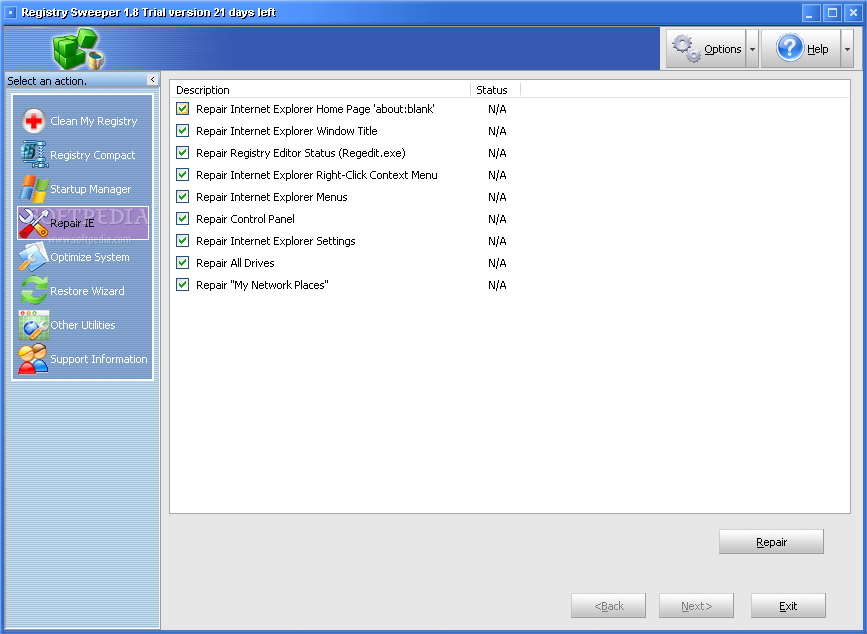
Task: Click the Registry Sweeper cubes logo
Action: pyautogui.click(x=79, y=49)
